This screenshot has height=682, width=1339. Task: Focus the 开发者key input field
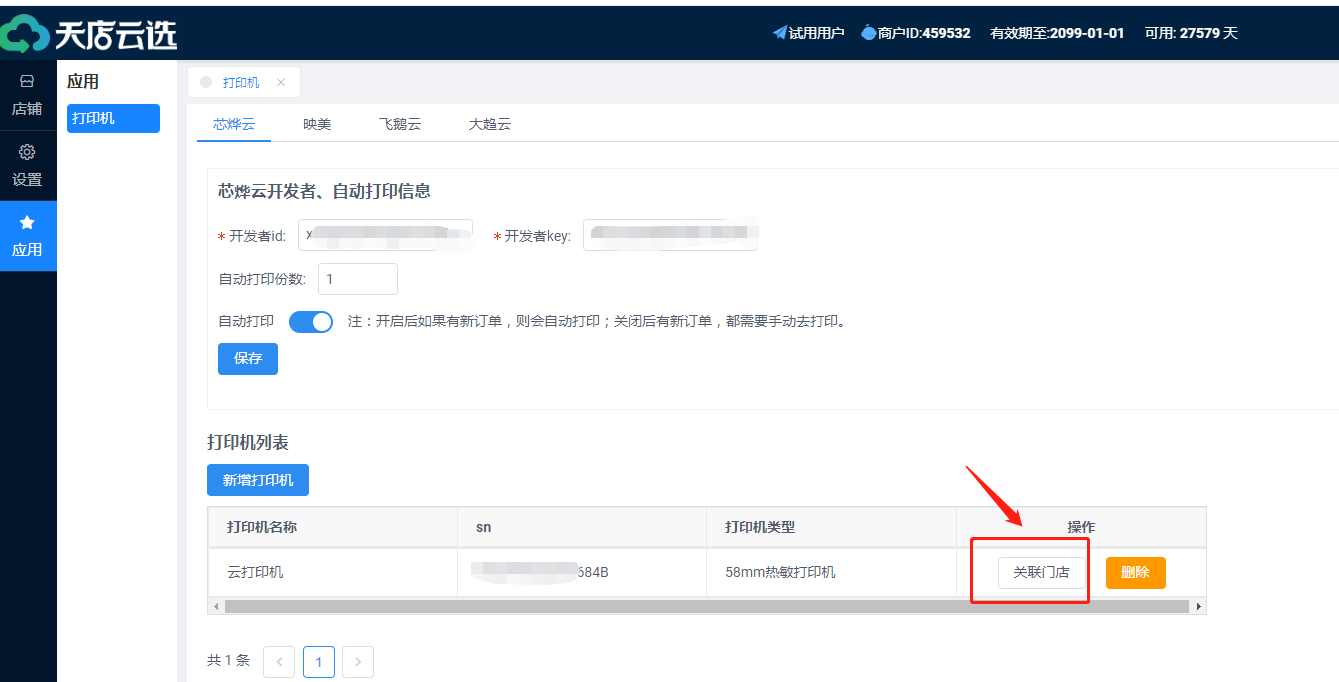pos(670,236)
